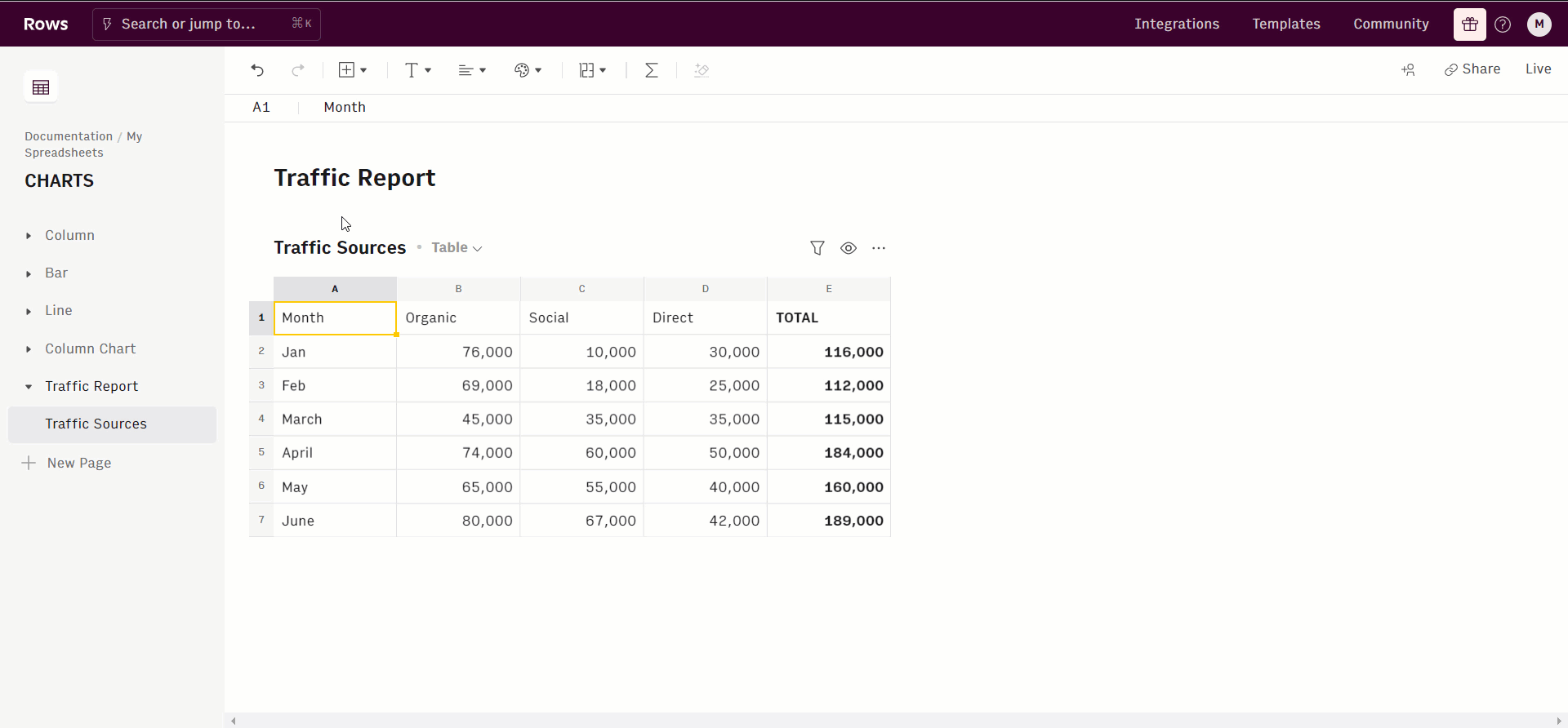
Task: Open the Table view type dropdown
Action: click(457, 248)
